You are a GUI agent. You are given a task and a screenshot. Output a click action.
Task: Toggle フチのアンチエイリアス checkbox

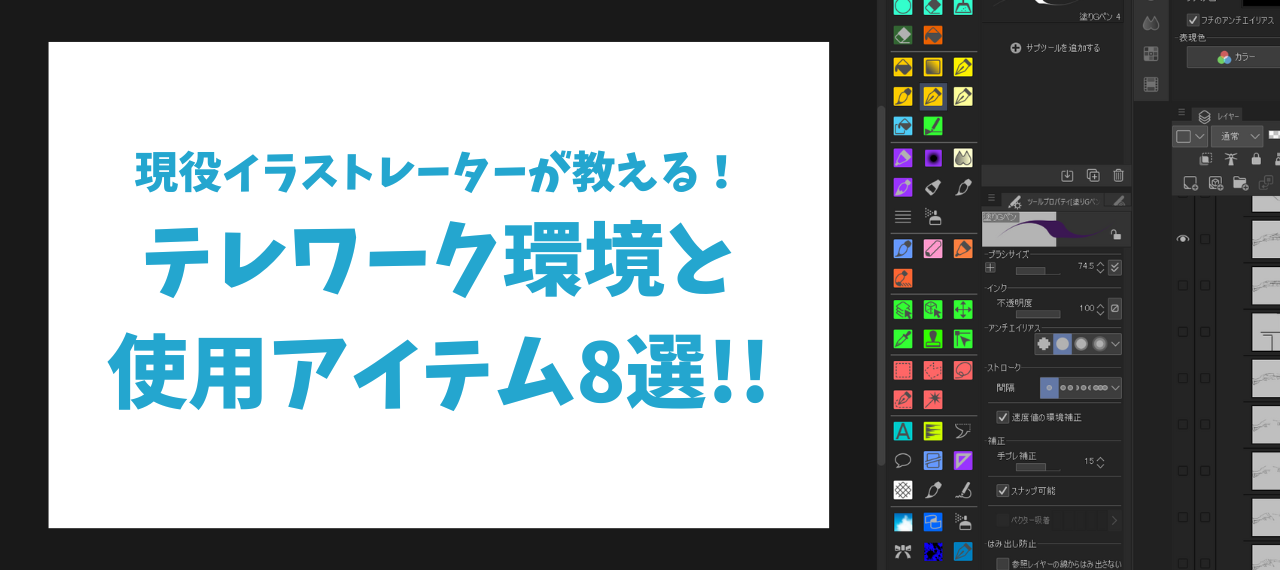point(1193,20)
